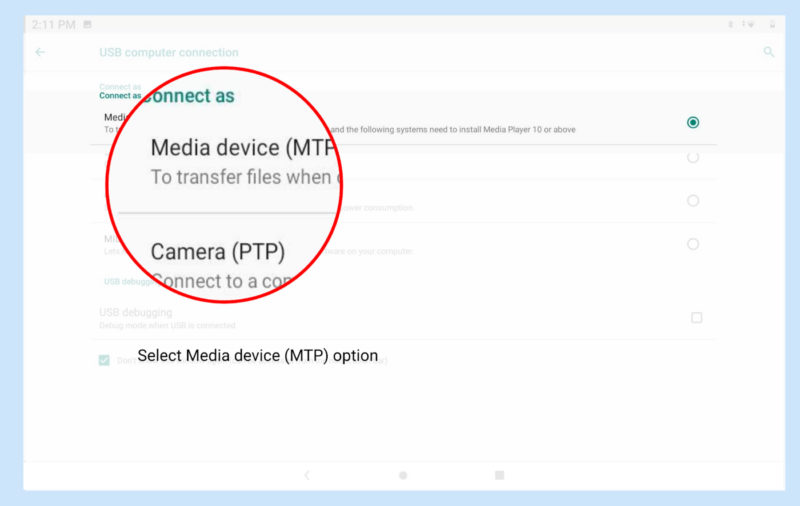Viewport: 800px width, 506px height.
Task: Enable the USB debugging checkbox
Action: point(697,317)
